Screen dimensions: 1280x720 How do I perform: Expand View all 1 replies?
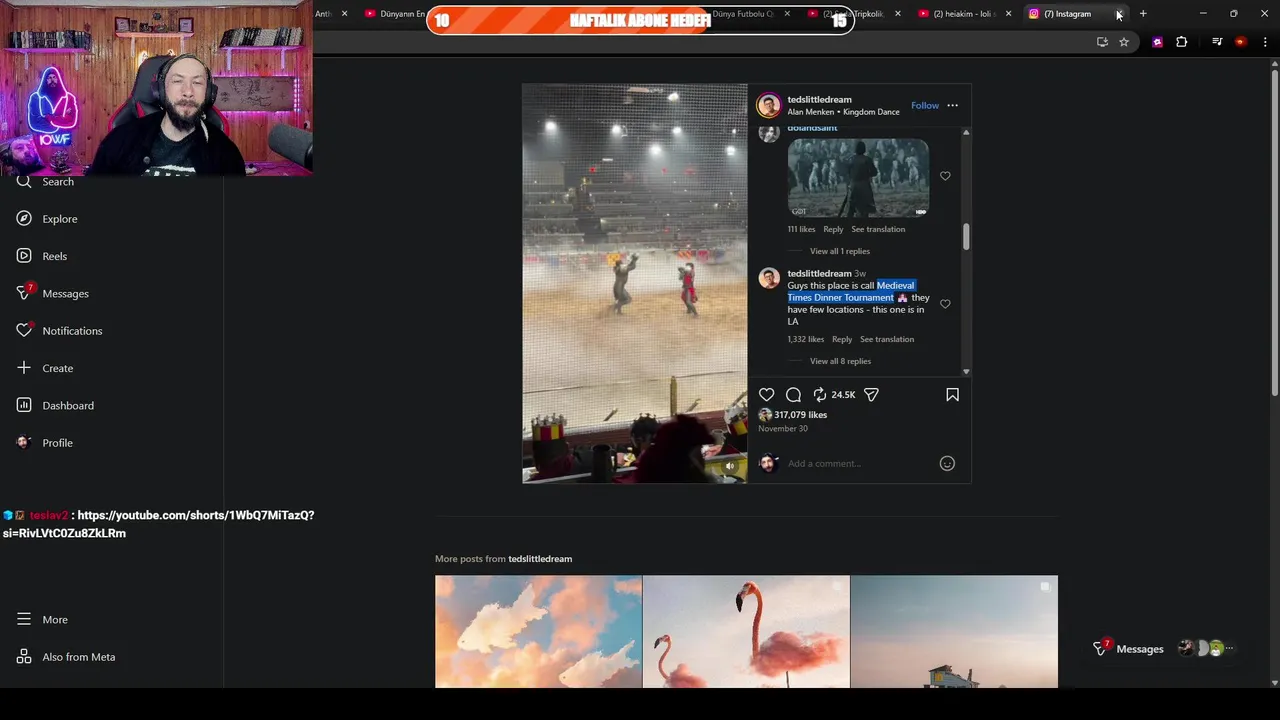(840, 251)
